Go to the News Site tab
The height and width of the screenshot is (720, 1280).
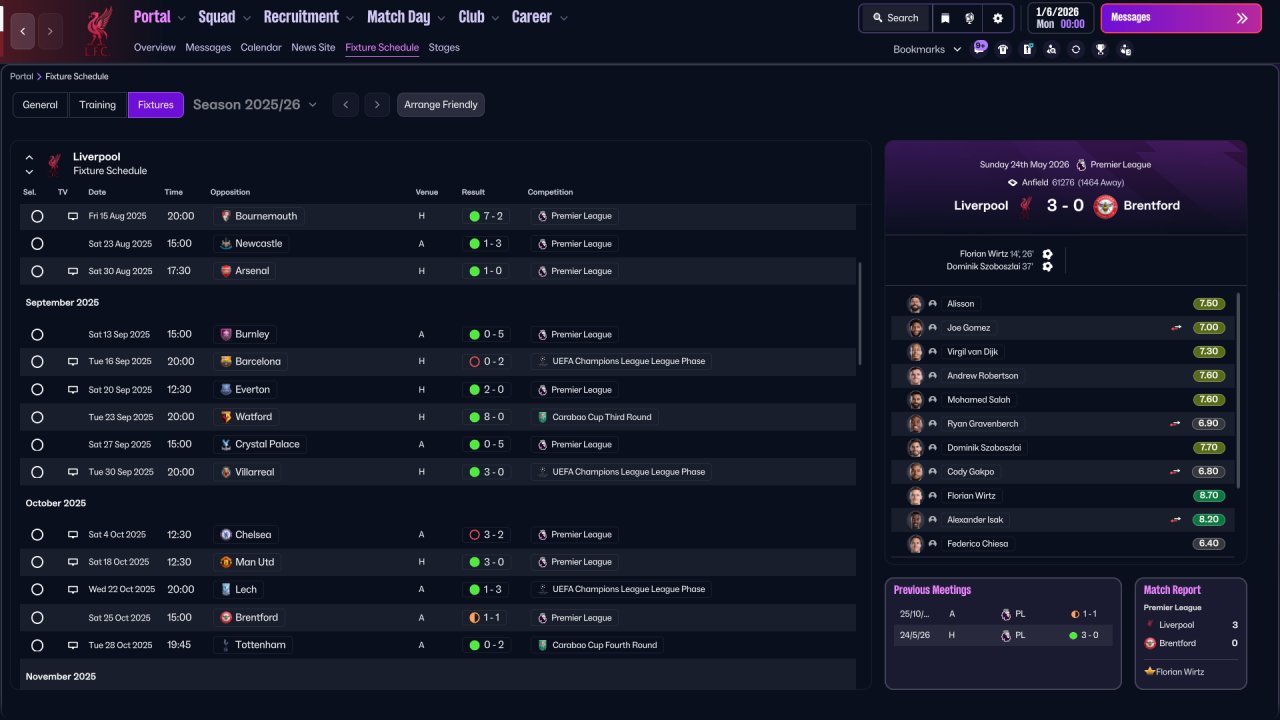click(x=313, y=47)
